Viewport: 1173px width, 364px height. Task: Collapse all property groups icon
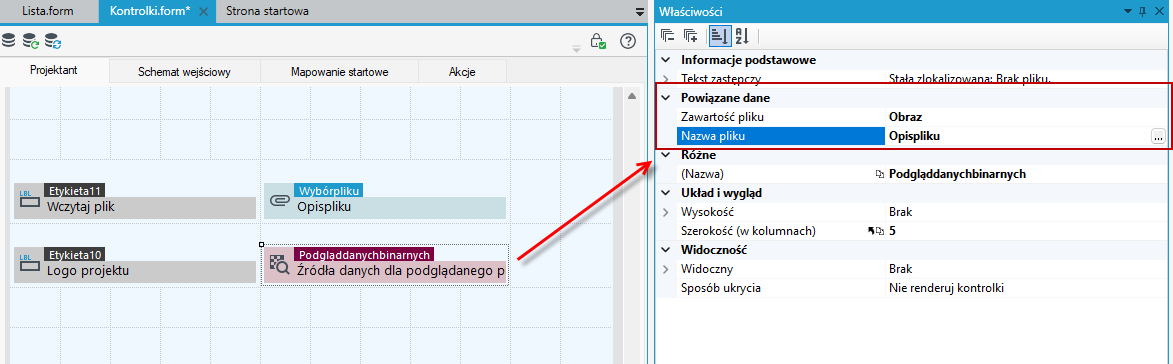667,35
